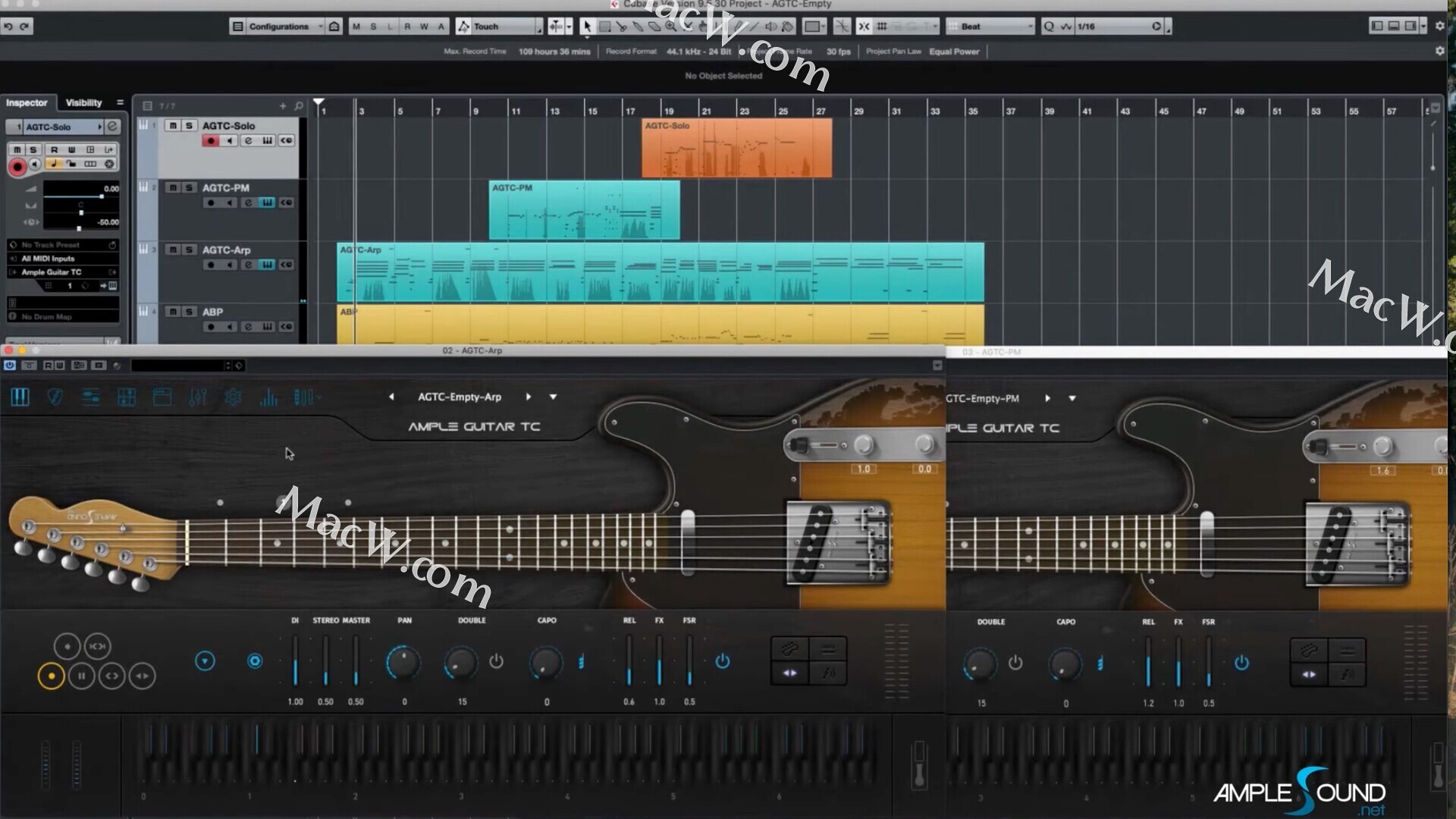Toggle global Write W automation button

[424, 27]
